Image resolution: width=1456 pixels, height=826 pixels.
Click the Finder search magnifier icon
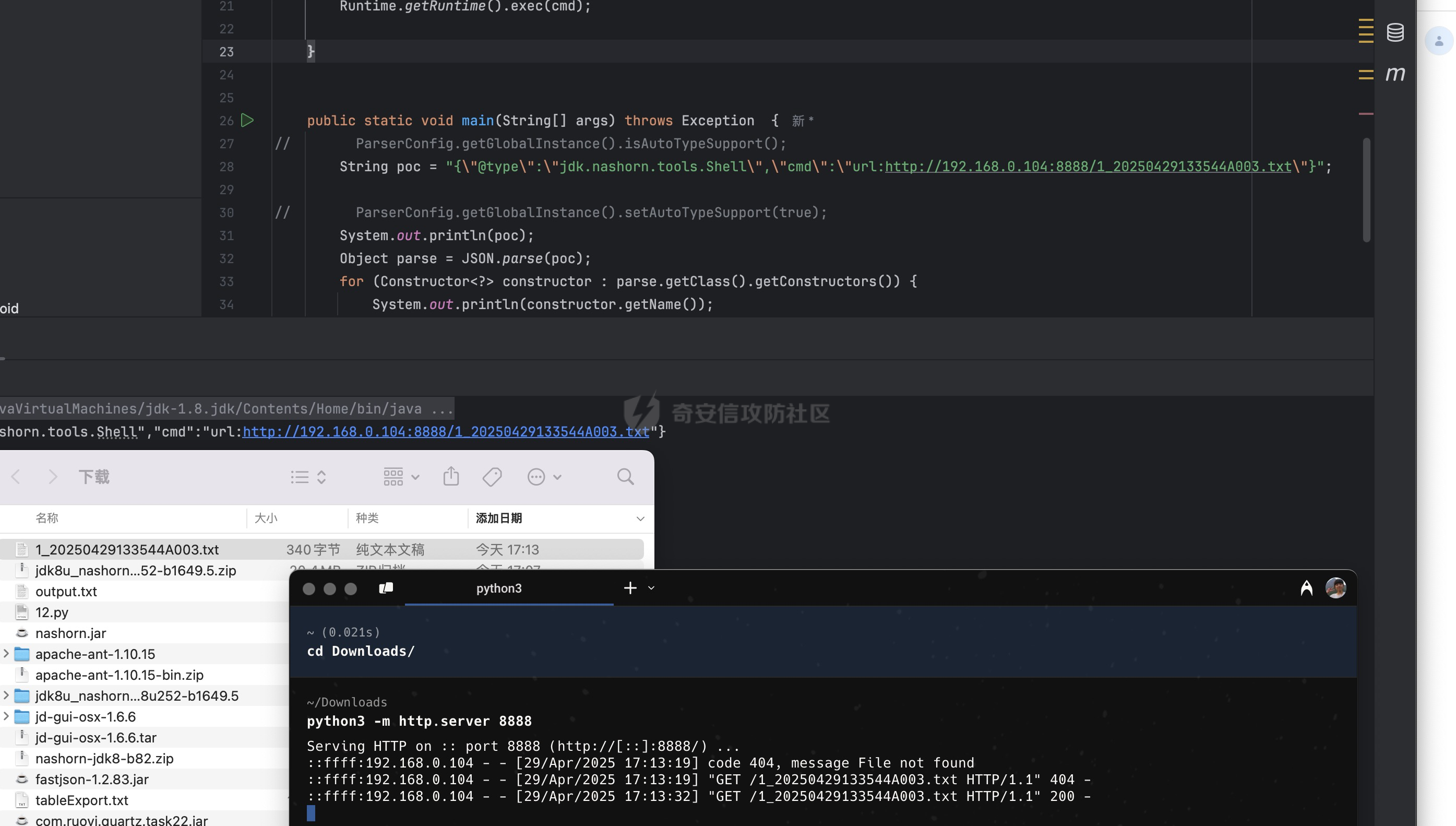[625, 477]
